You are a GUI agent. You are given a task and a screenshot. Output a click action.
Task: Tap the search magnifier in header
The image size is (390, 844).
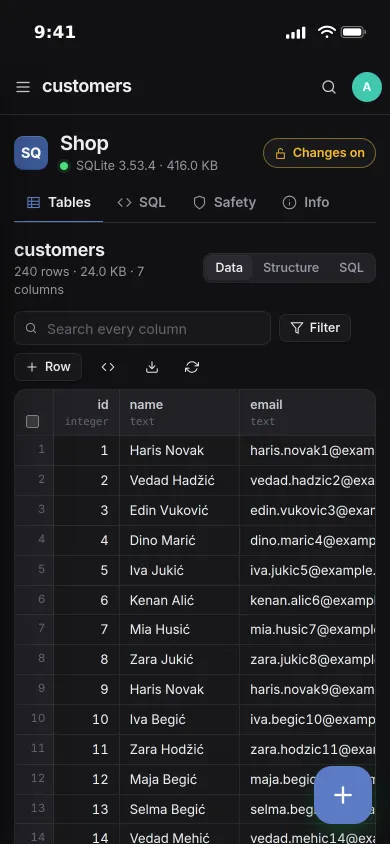[x=329, y=87]
